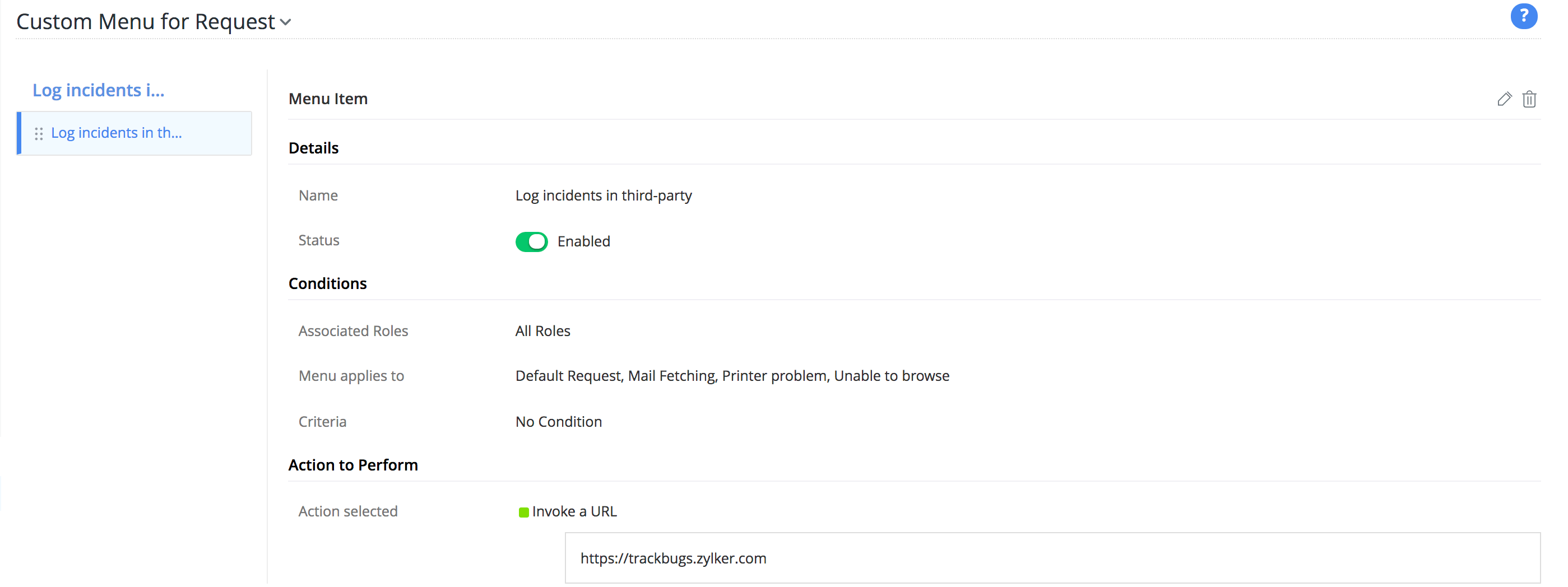Expand the Custom Menu for Request chevron

pyautogui.click(x=285, y=23)
